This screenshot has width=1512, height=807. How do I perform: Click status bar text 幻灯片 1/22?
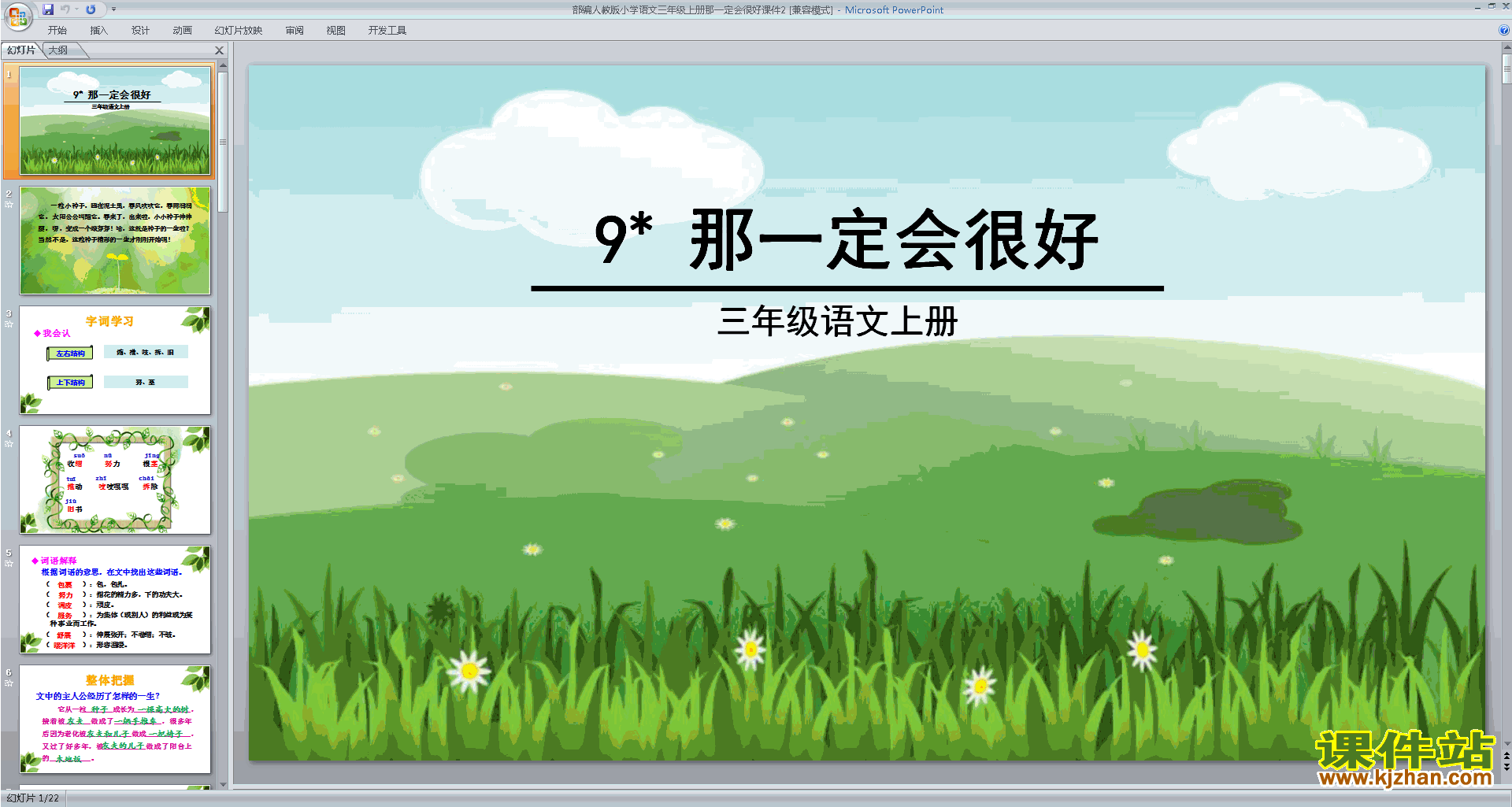(x=32, y=798)
